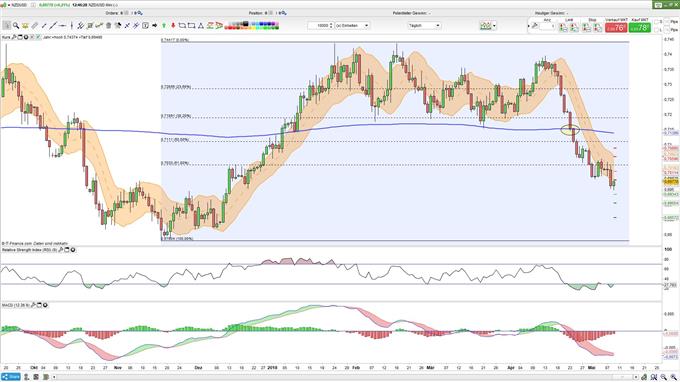This screenshot has height=382, width=680.
Task: Detach the MACD panel into a window
Action: tap(39, 305)
